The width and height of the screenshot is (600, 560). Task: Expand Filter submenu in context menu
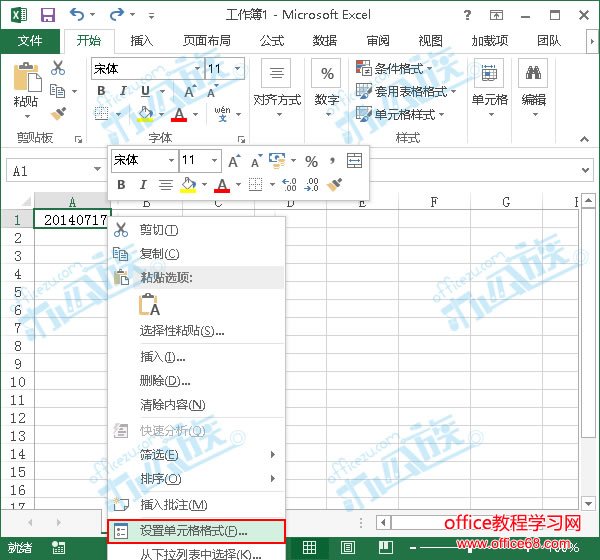pos(197,455)
